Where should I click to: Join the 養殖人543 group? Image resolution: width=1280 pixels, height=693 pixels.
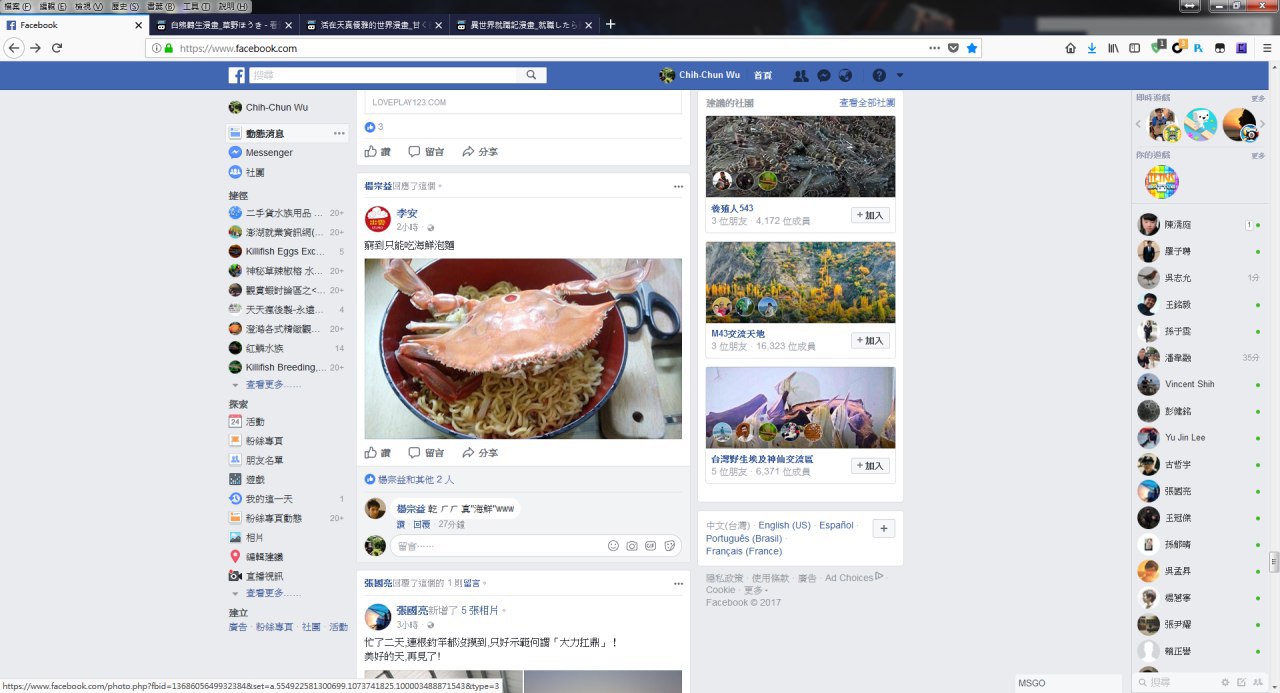click(870, 215)
